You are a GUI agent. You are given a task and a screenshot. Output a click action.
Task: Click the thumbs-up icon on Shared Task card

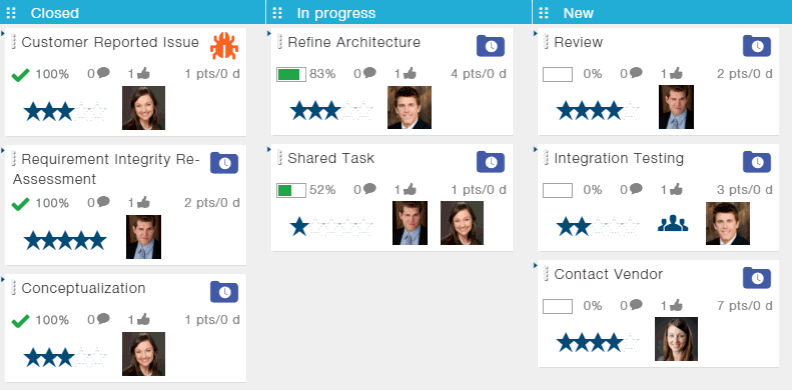410,189
